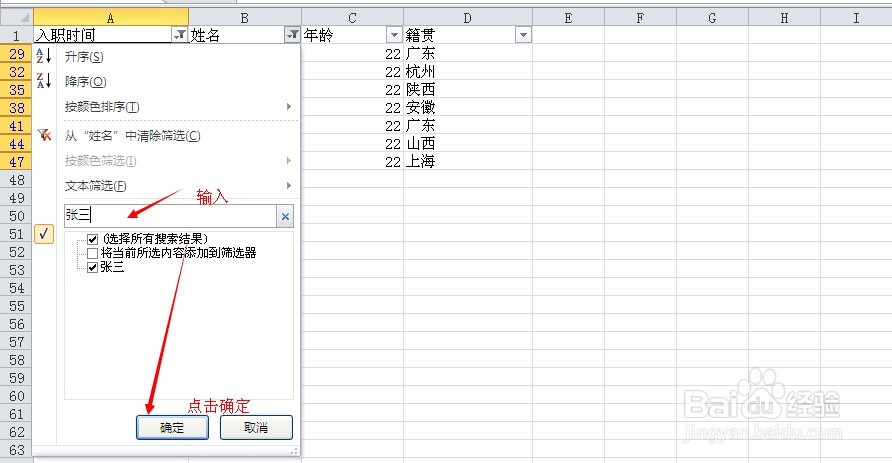Click the 籍贯 header cell

pyautogui.click(x=468, y=35)
